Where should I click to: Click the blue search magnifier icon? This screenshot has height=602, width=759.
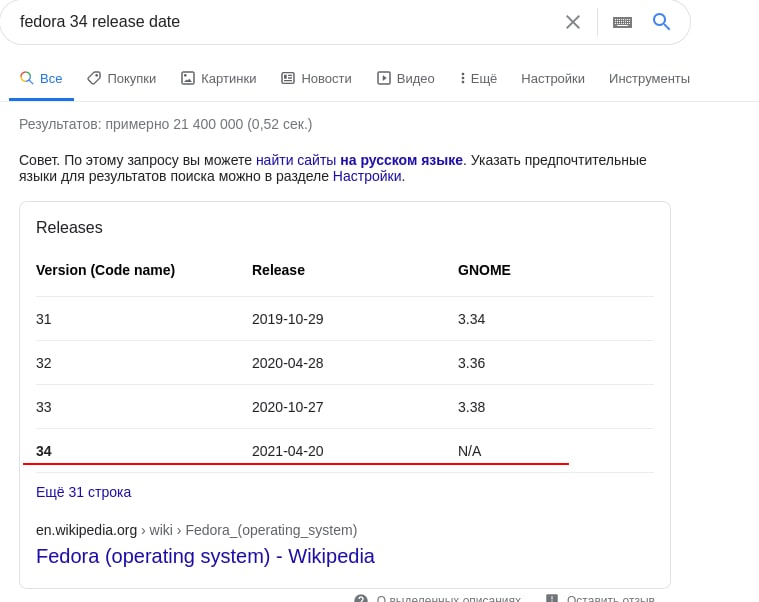point(661,21)
